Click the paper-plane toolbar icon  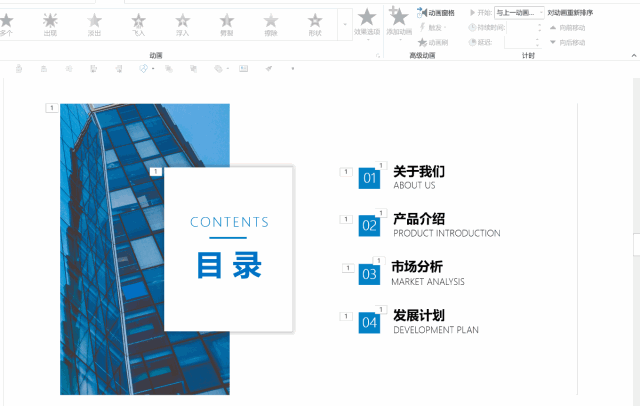tap(269, 69)
